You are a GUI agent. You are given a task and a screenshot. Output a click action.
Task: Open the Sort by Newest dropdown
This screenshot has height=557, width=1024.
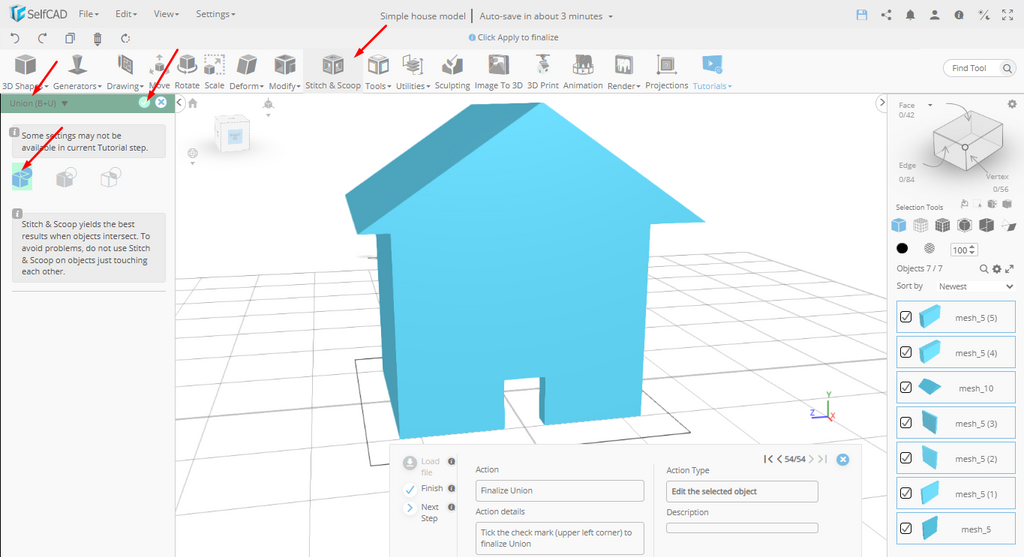(975, 286)
